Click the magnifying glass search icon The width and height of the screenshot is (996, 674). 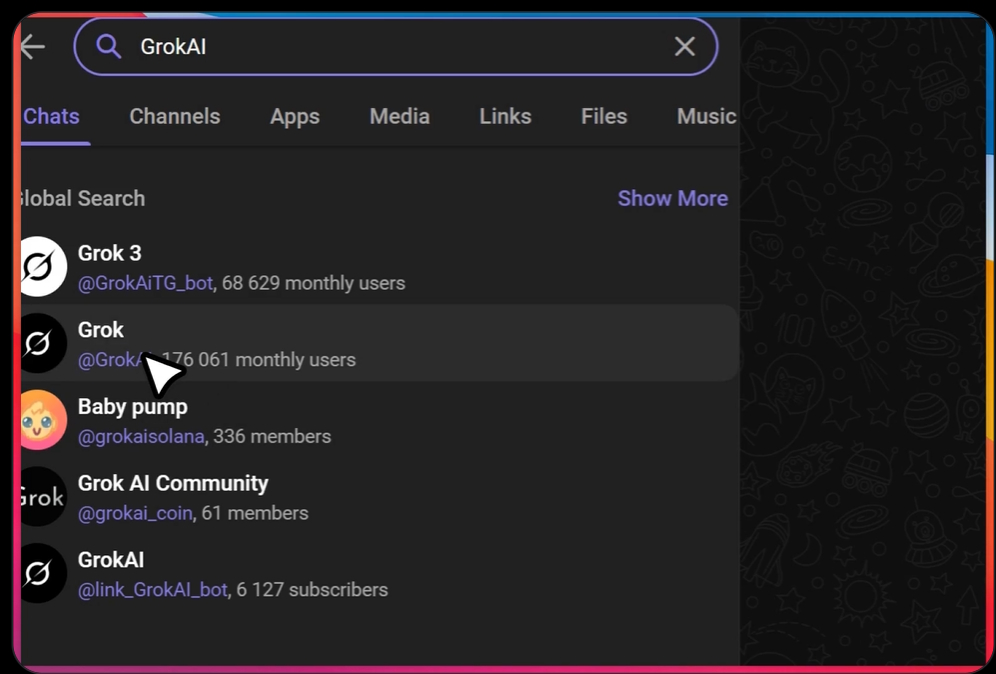click(108, 47)
